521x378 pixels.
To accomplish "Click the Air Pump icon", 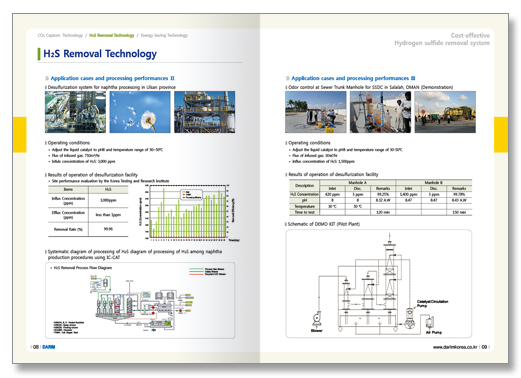I will pos(429,322).
